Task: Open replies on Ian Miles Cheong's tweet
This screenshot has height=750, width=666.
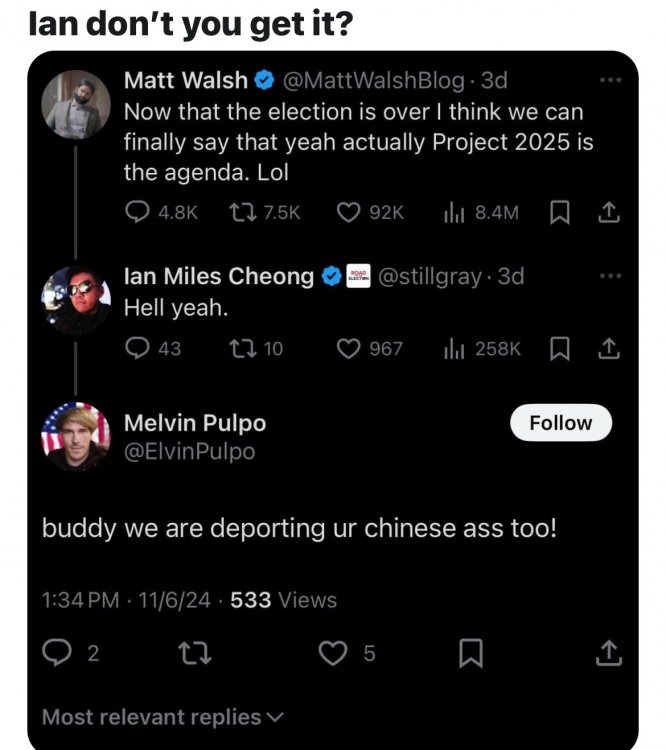Action: pos(135,347)
